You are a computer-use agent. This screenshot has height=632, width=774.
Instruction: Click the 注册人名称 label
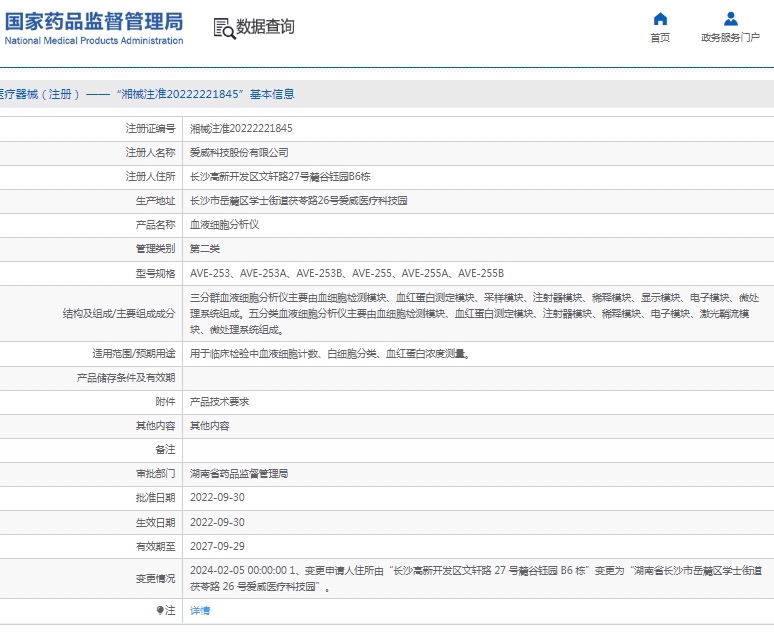pos(151,153)
